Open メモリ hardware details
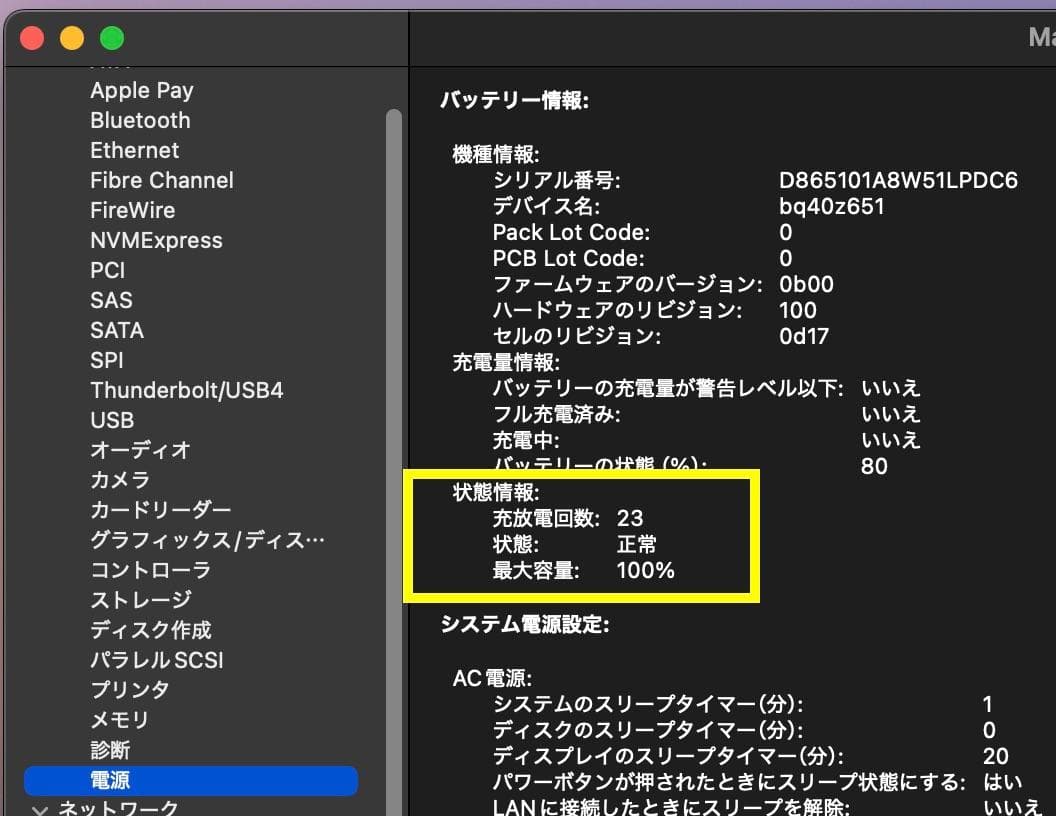Image resolution: width=1056 pixels, height=816 pixels. [119, 720]
